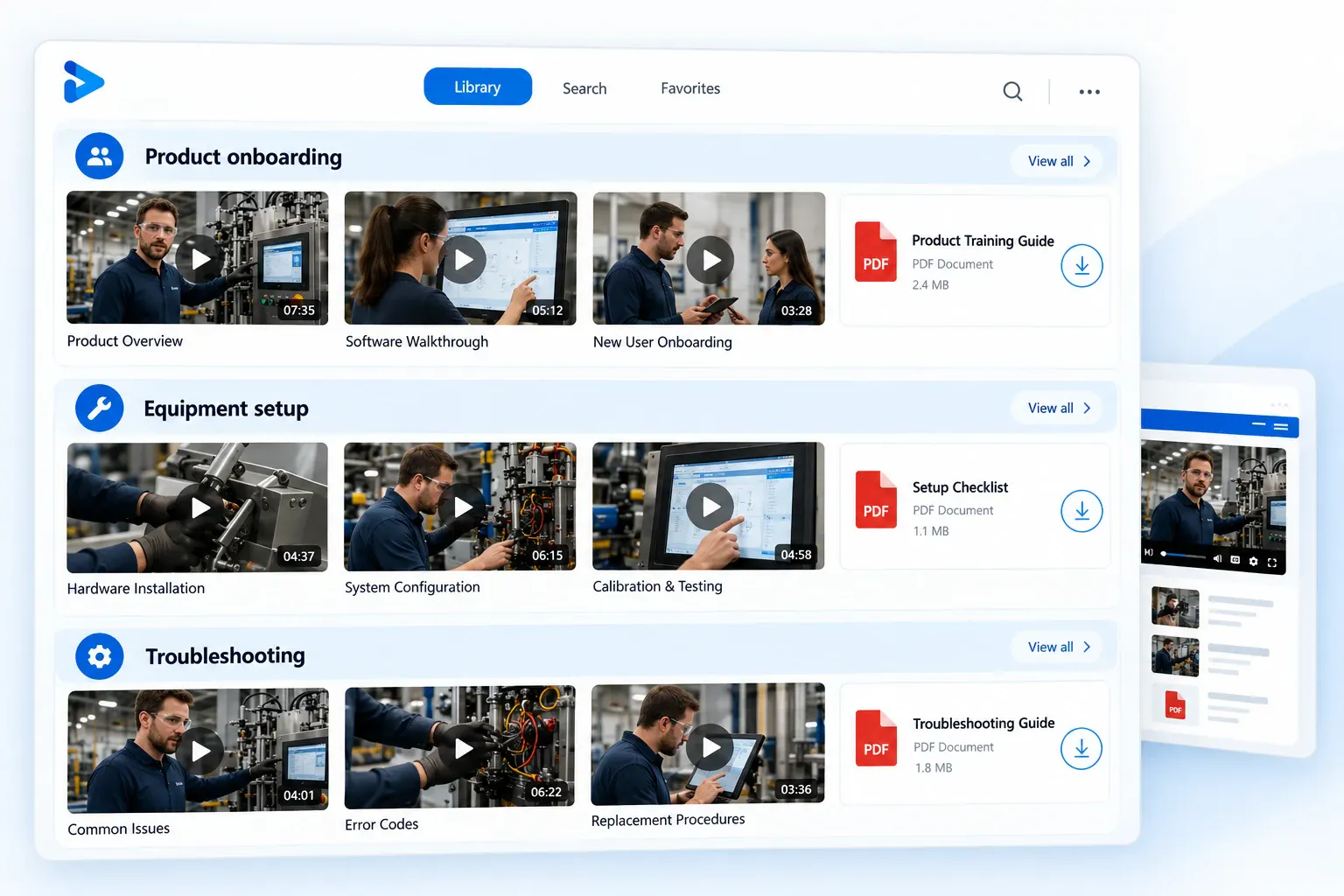The height and width of the screenshot is (896, 1344).
Task: Play the Software Walkthrough video
Action: pyautogui.click(x=463, y=260)
